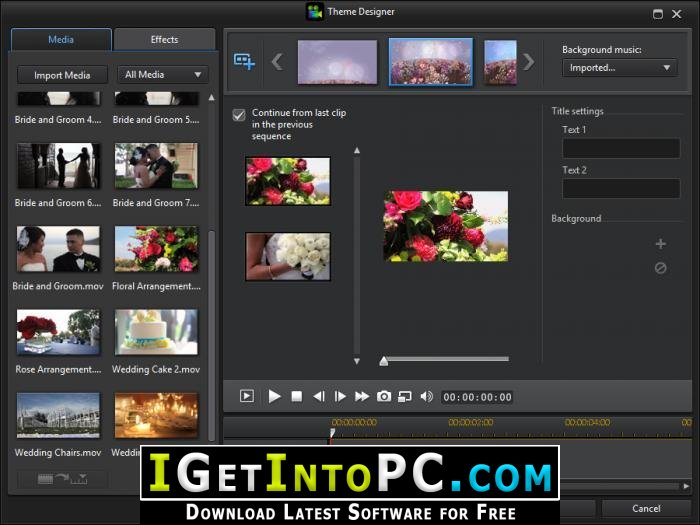Click the Cancel button

pyautogui.click(x=646, y=508)
